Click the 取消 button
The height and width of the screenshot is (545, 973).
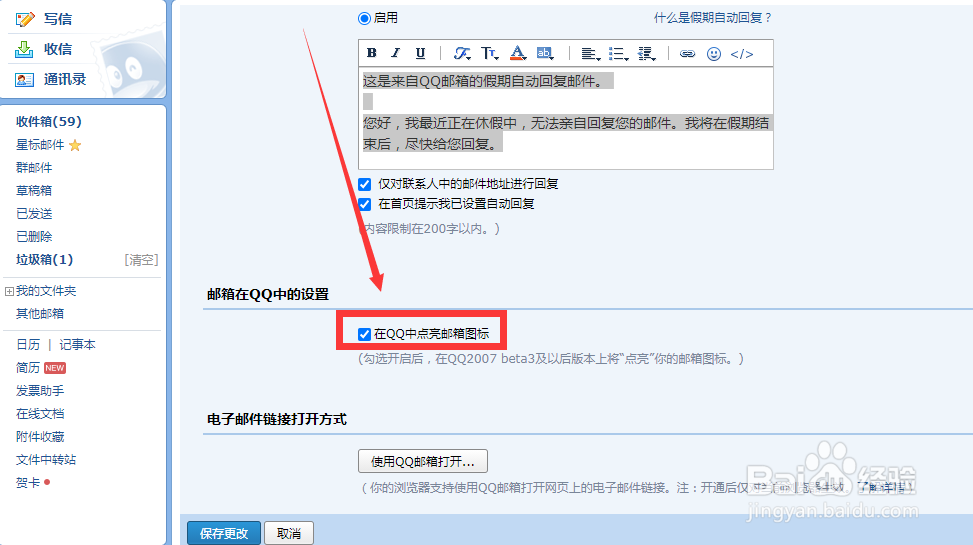pyautogui.click(x=289, y=533)
